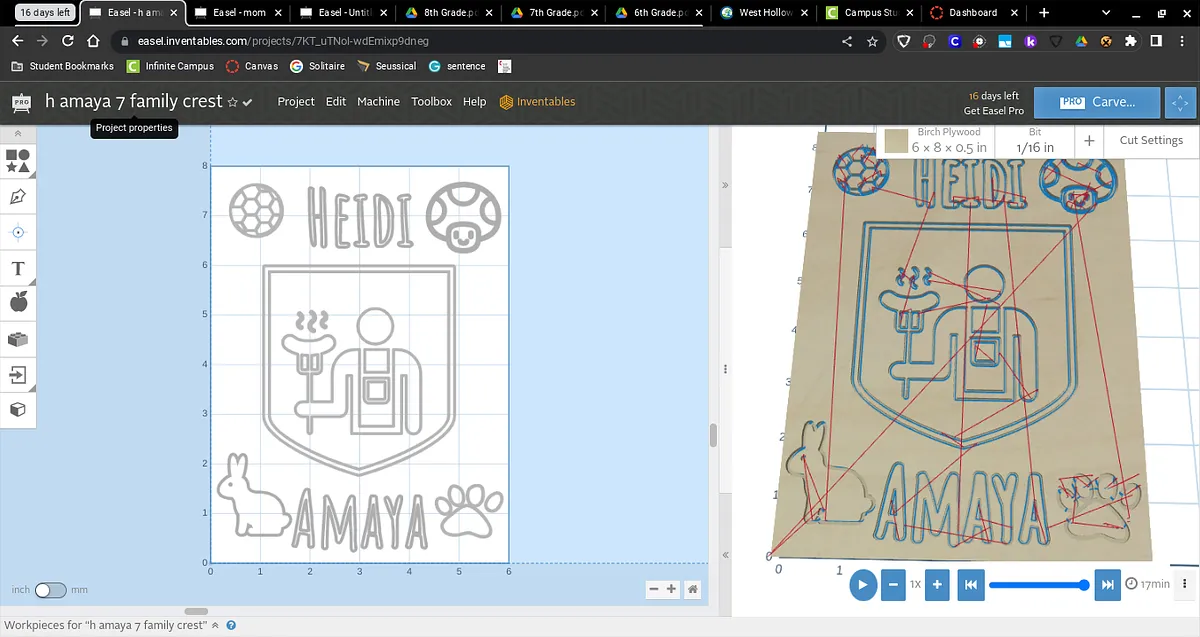This screenshot has height=637, width=1200.
Task: Click the Carve button
Action: 1097,102
